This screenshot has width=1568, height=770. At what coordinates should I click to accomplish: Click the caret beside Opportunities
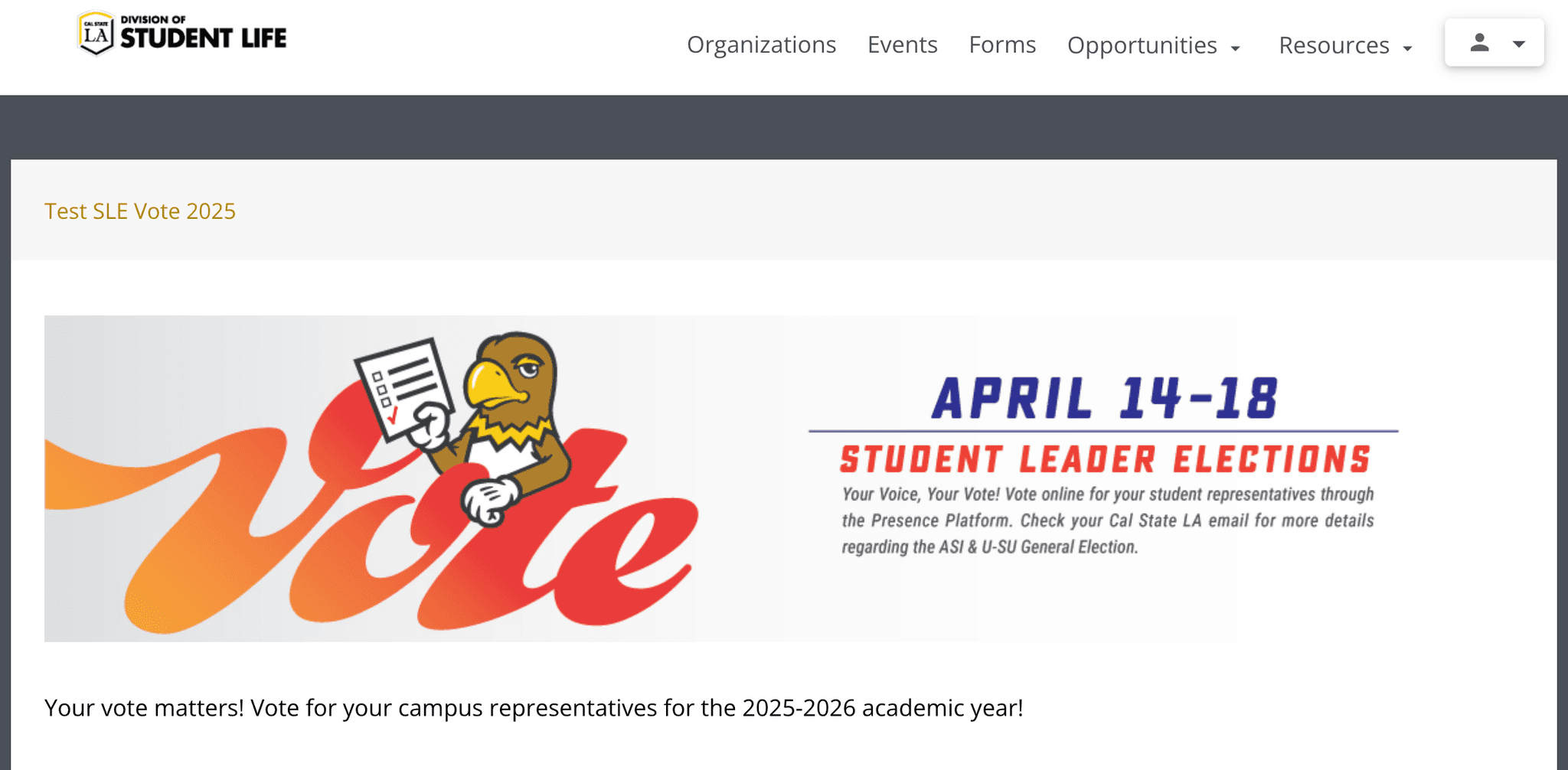click(1235, 49)
